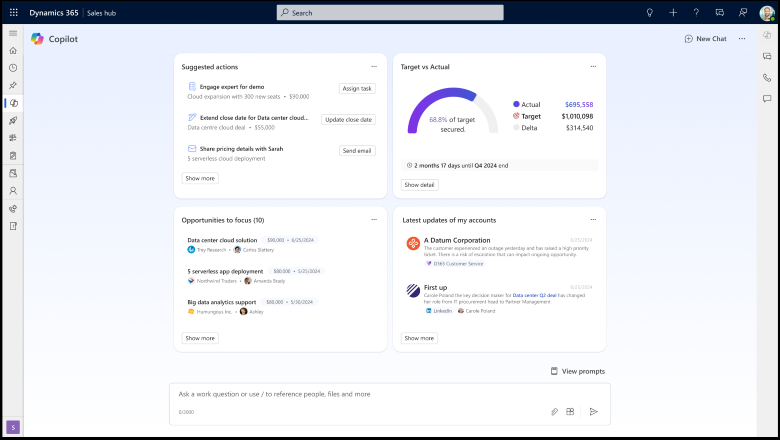The height and width of the screenshot is (440, 780).
Task: Open Pinned pin icon in sidebar
Action: point(13,86)
